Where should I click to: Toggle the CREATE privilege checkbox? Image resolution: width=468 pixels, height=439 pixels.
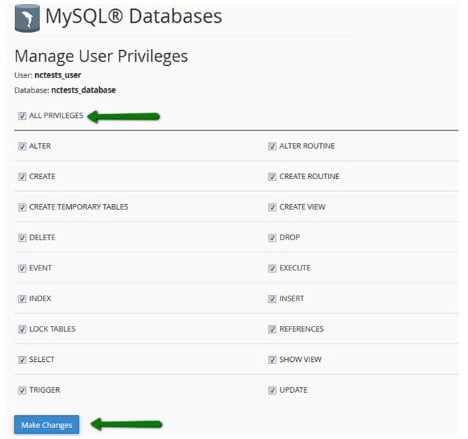[22, 176]
